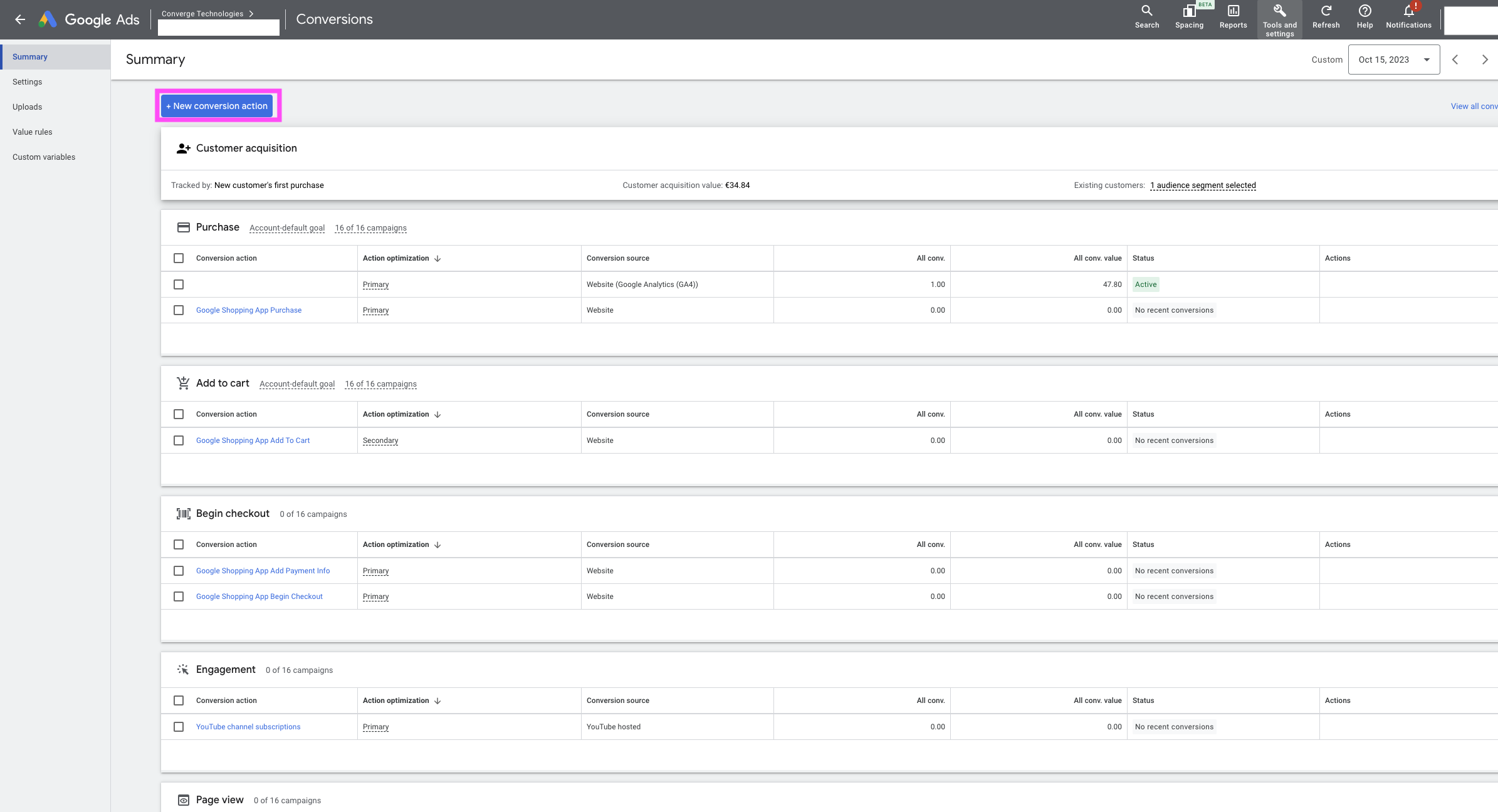The image size is (1498, 812).
Task: Open Notifications bell icon
Action: [x=1408, y=11]
